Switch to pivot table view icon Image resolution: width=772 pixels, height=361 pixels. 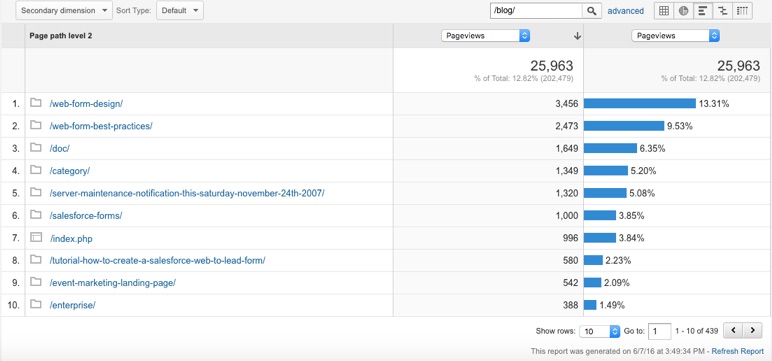coord(742,11)
